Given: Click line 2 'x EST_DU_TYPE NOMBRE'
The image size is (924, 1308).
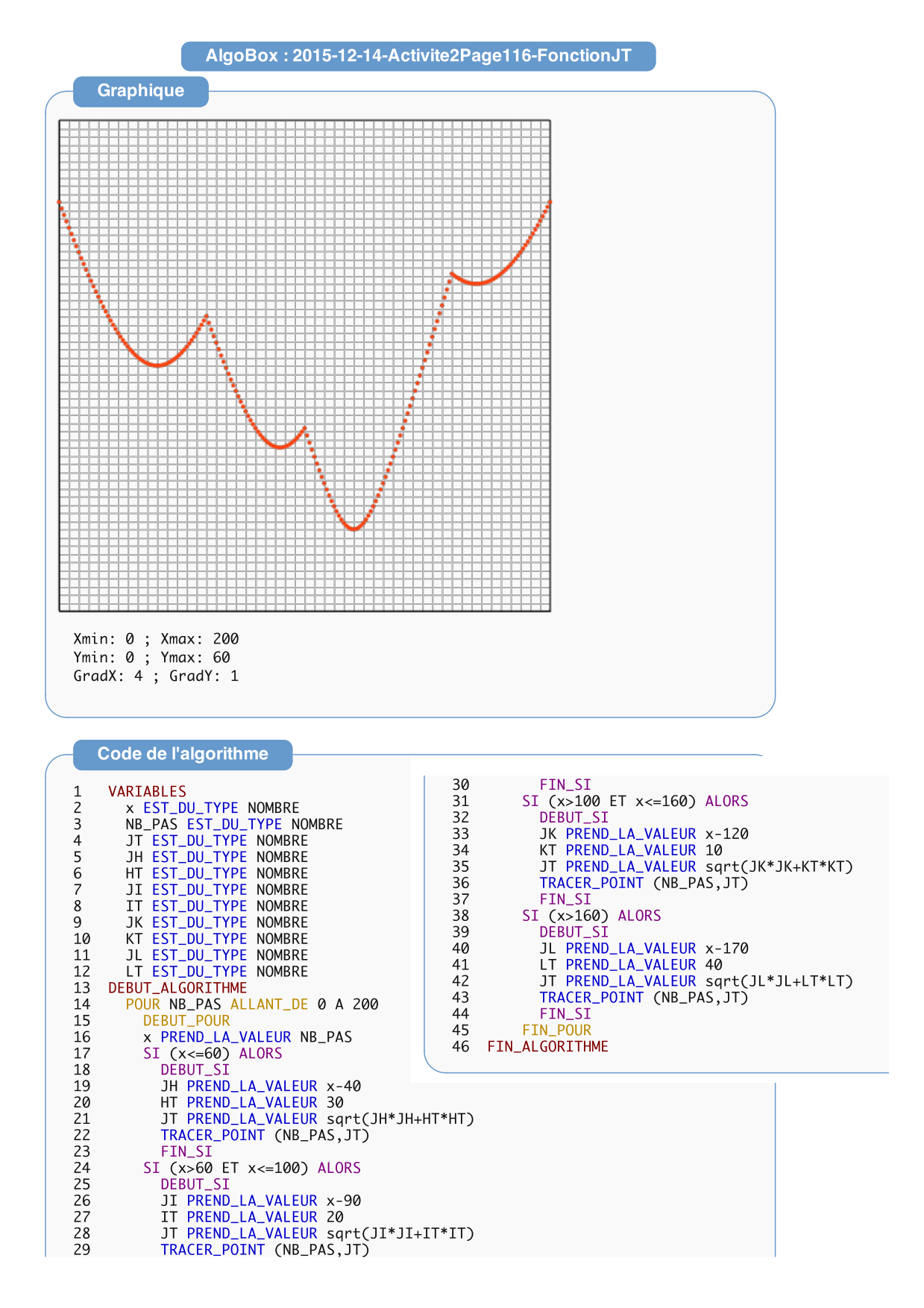Looking at the screenshot, I should tap(213, 808).
